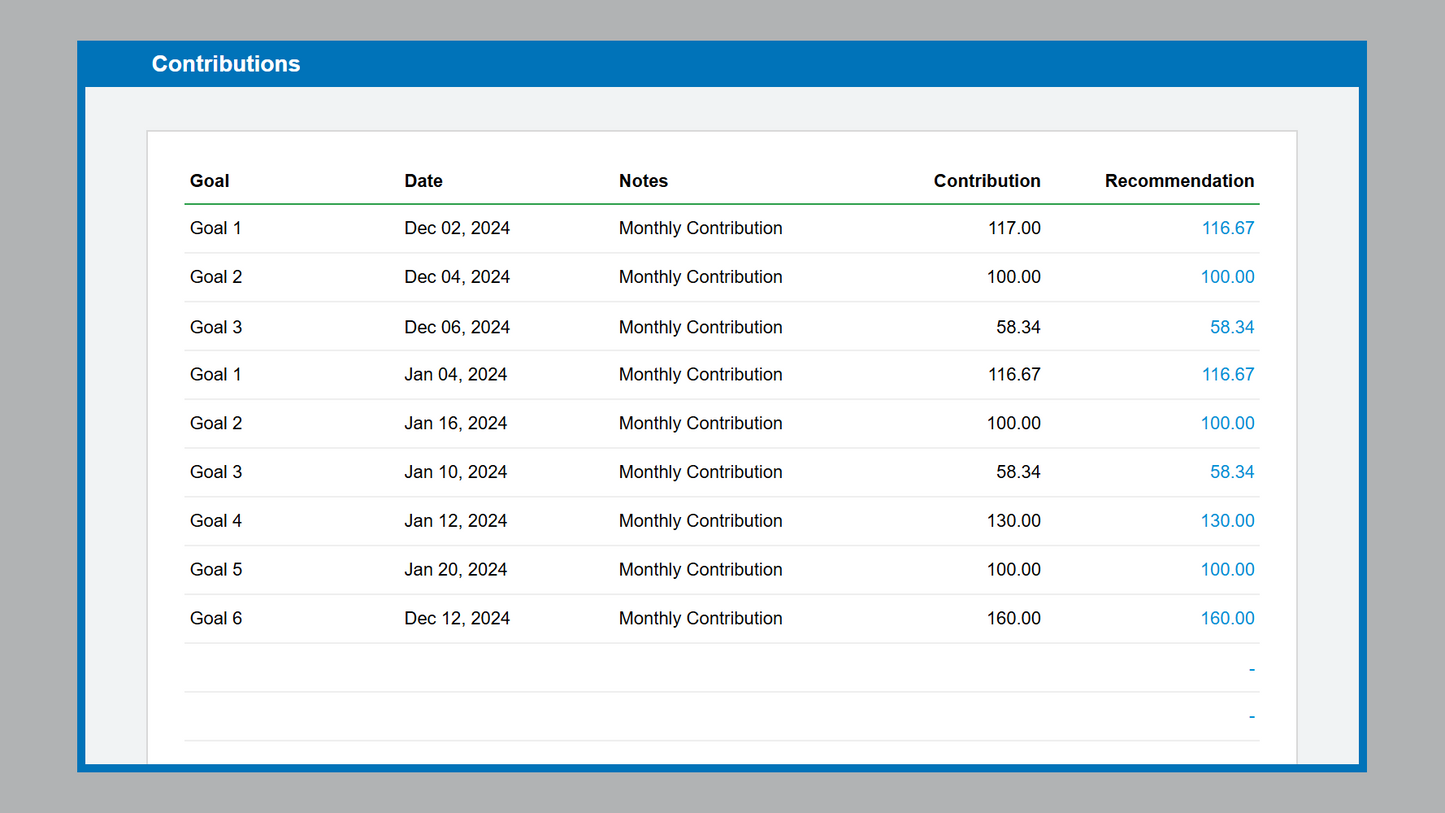1445x813 pixels.
Task: Select contribution 100.00 in Jan 16 row
Action: pyautogui.click(x=1014, y=423)
